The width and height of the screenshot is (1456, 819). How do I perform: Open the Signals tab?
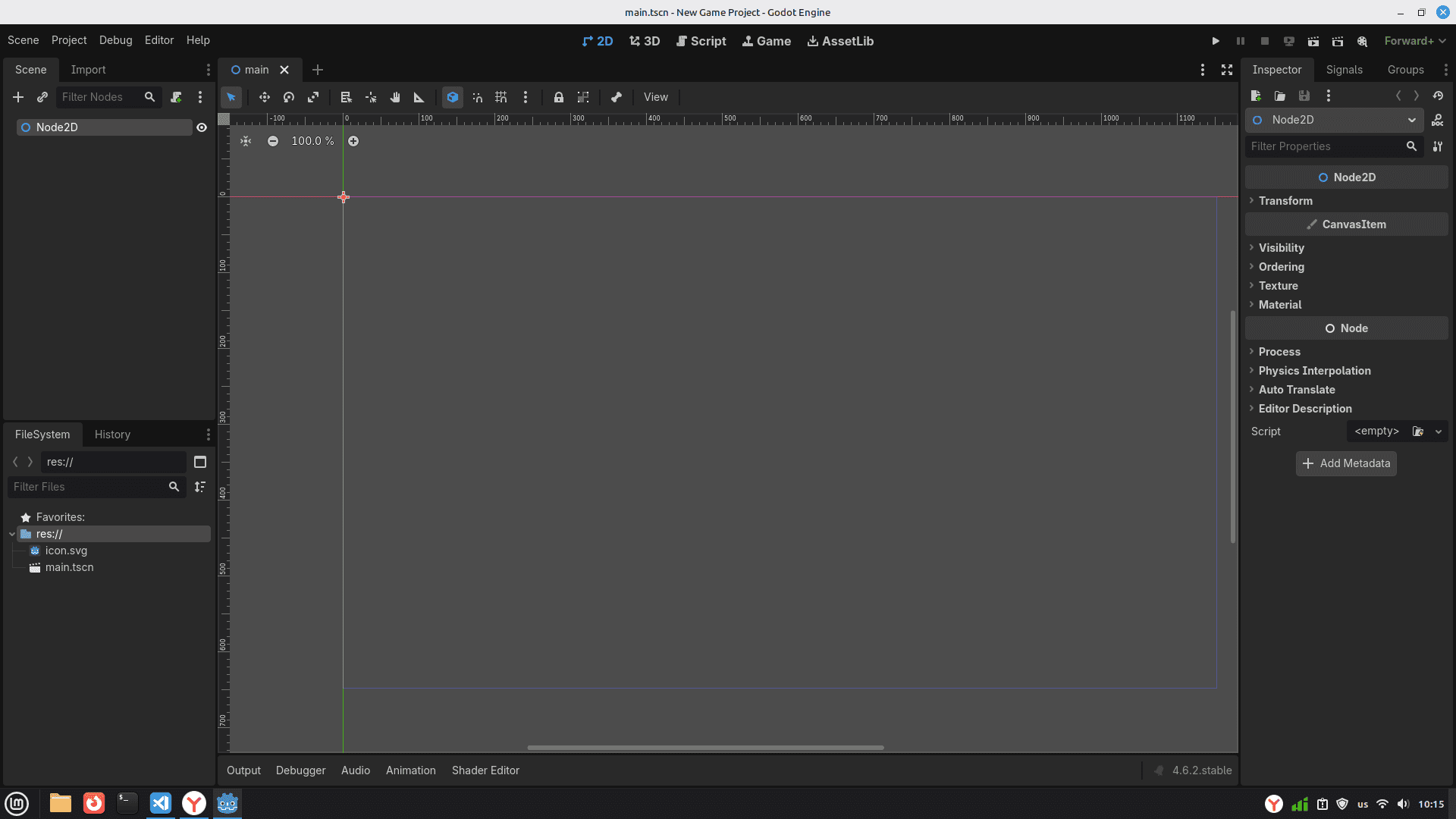1345,70
